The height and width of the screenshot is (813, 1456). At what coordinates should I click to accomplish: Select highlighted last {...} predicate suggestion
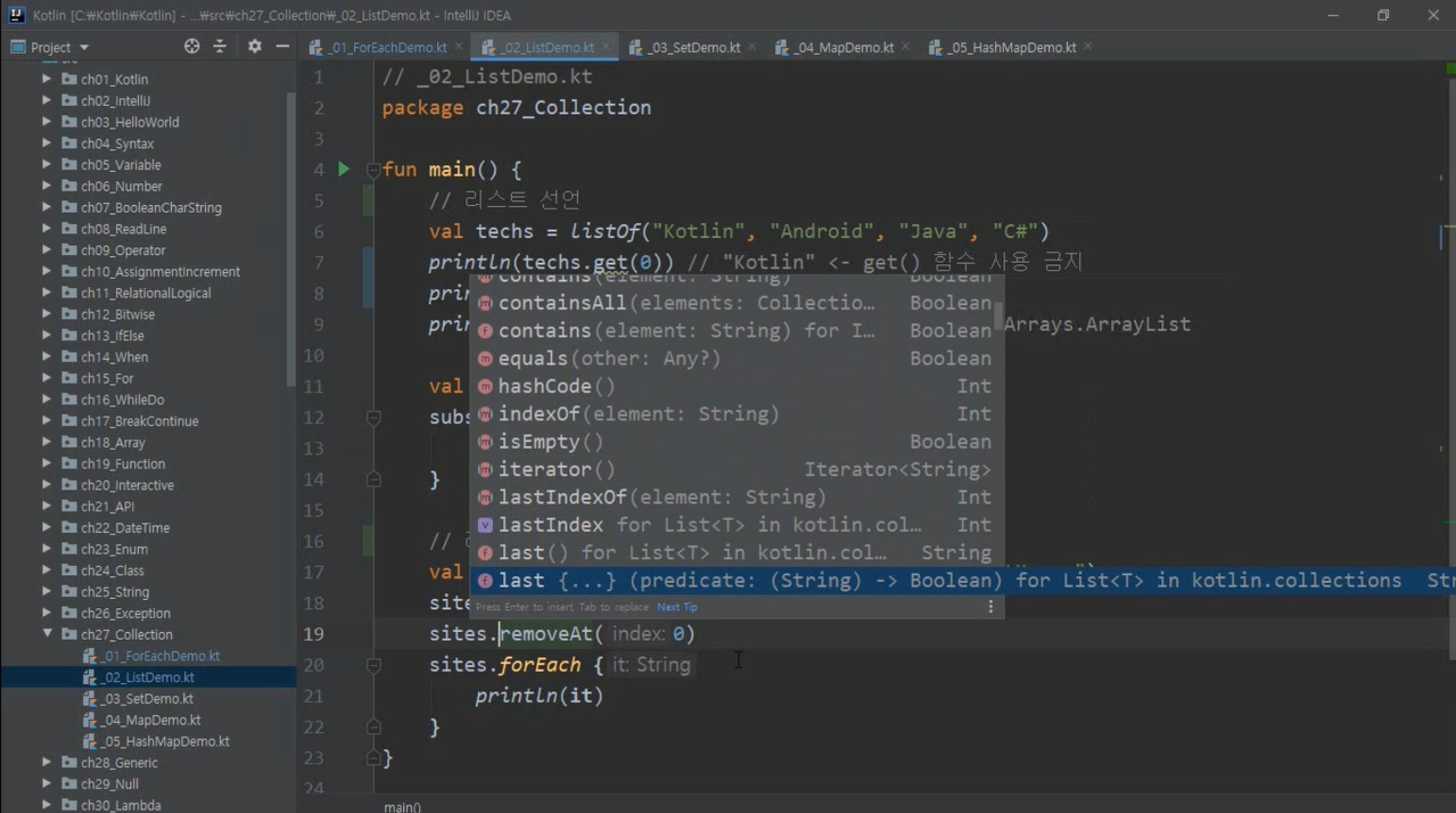click(x=962, y=580)
